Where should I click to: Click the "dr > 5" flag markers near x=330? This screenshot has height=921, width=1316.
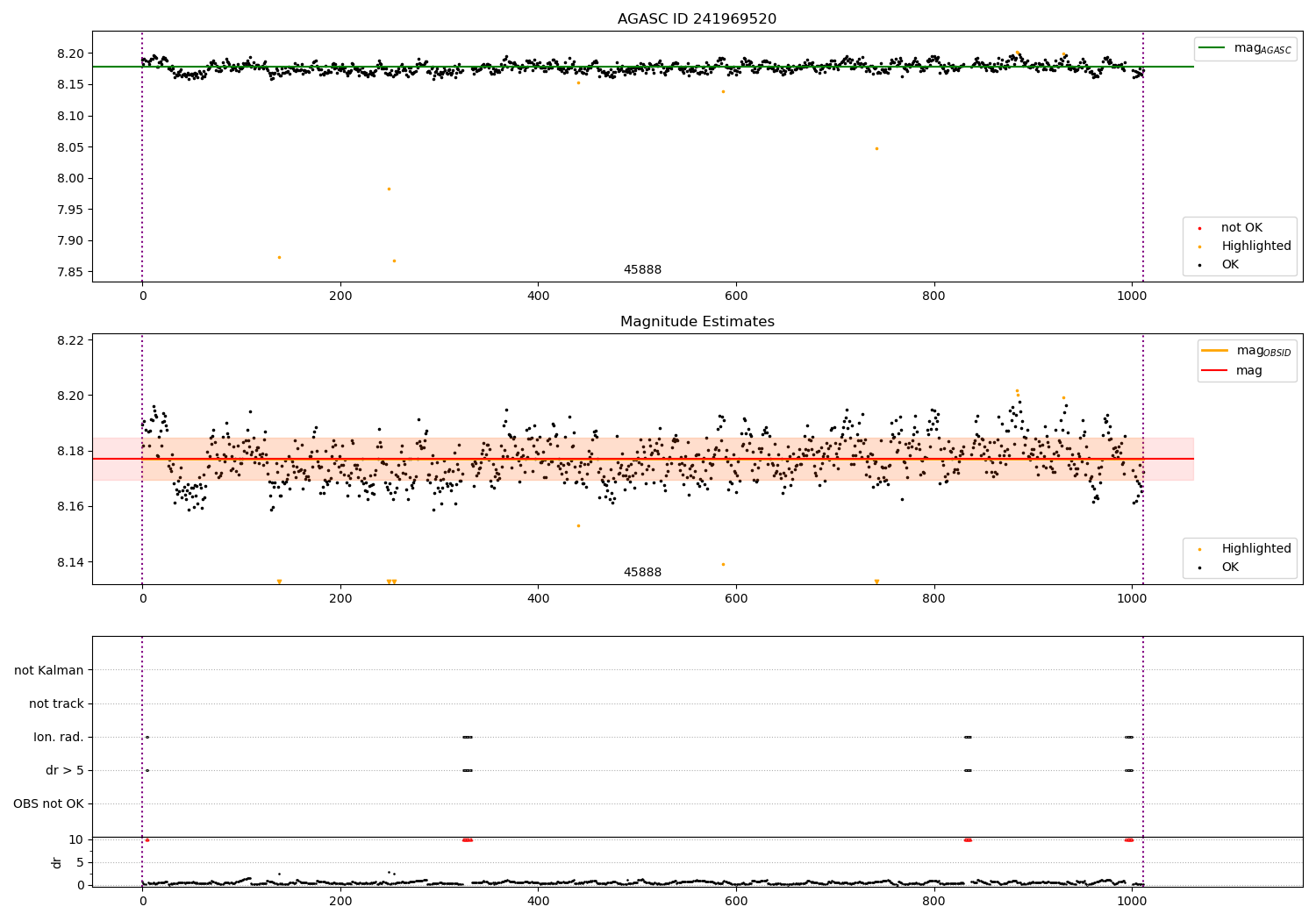468,770
